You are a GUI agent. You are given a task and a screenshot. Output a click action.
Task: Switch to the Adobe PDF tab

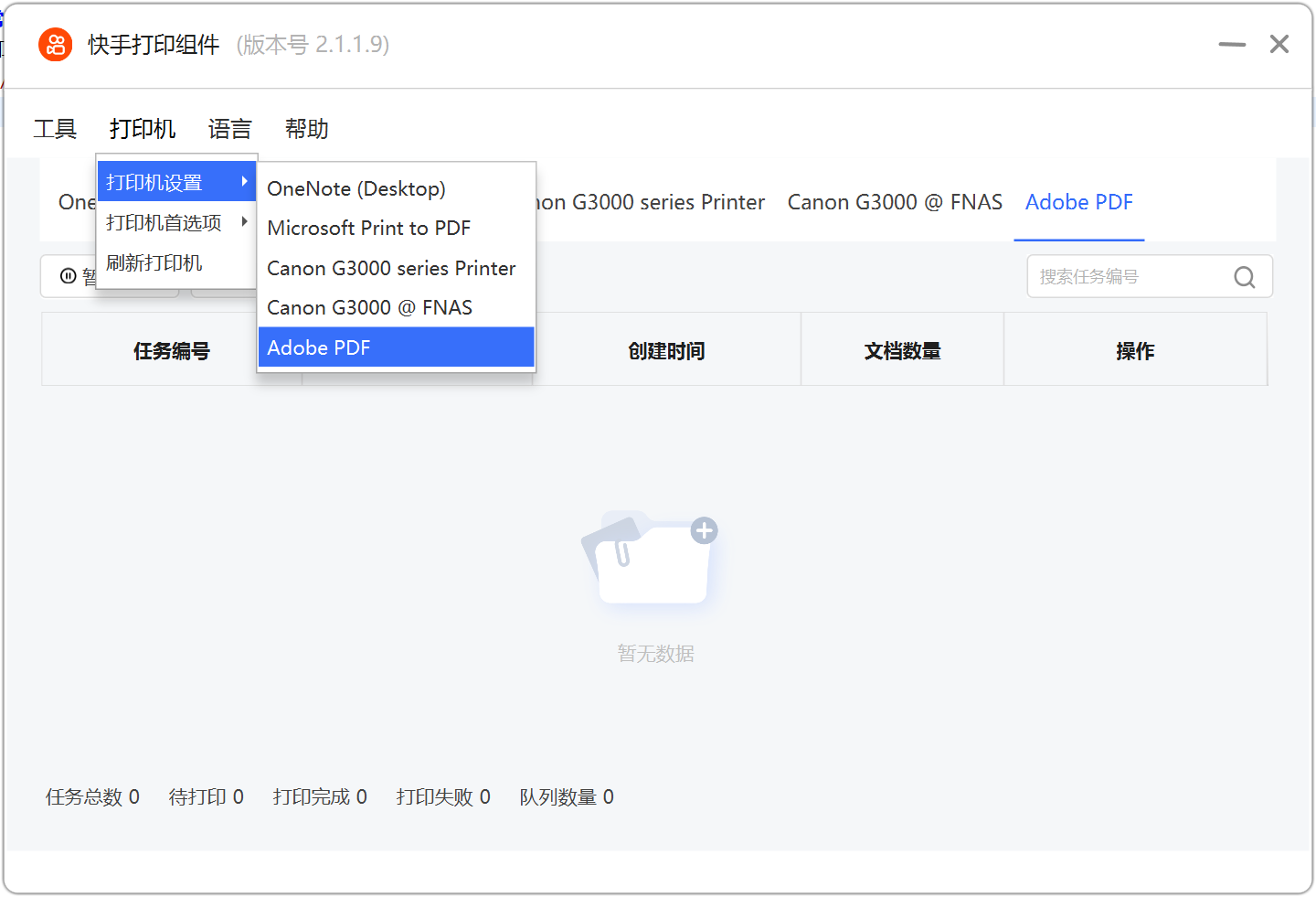[1078, 202]
